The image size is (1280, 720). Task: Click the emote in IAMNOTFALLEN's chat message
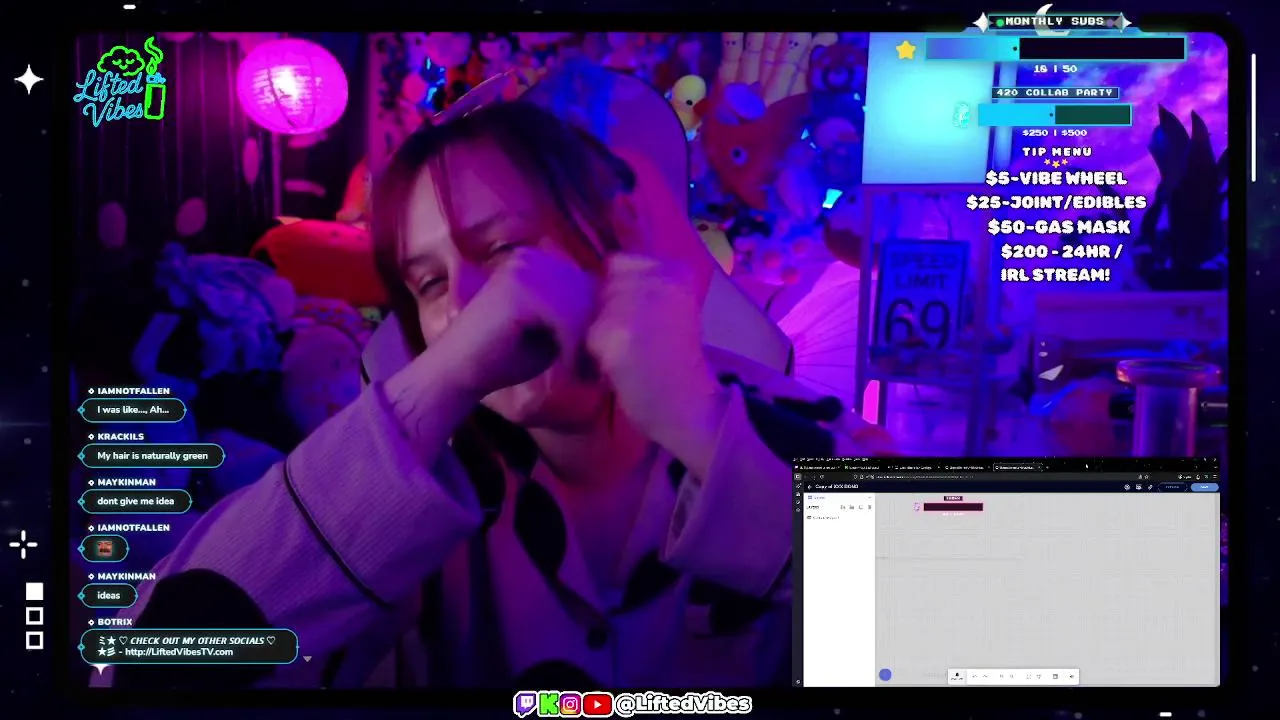105,547
